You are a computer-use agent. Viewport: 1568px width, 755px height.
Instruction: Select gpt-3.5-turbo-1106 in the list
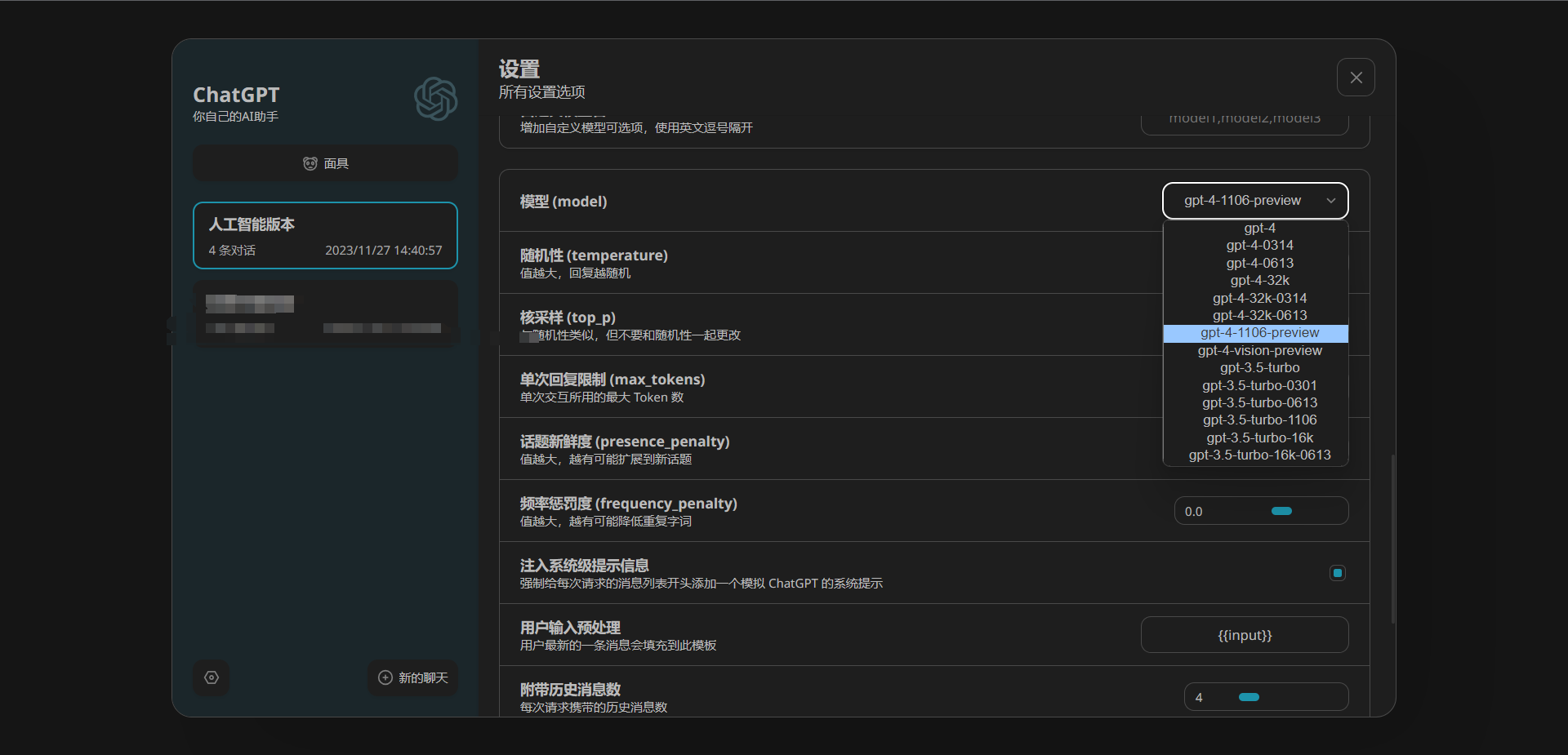[1259, 420]
